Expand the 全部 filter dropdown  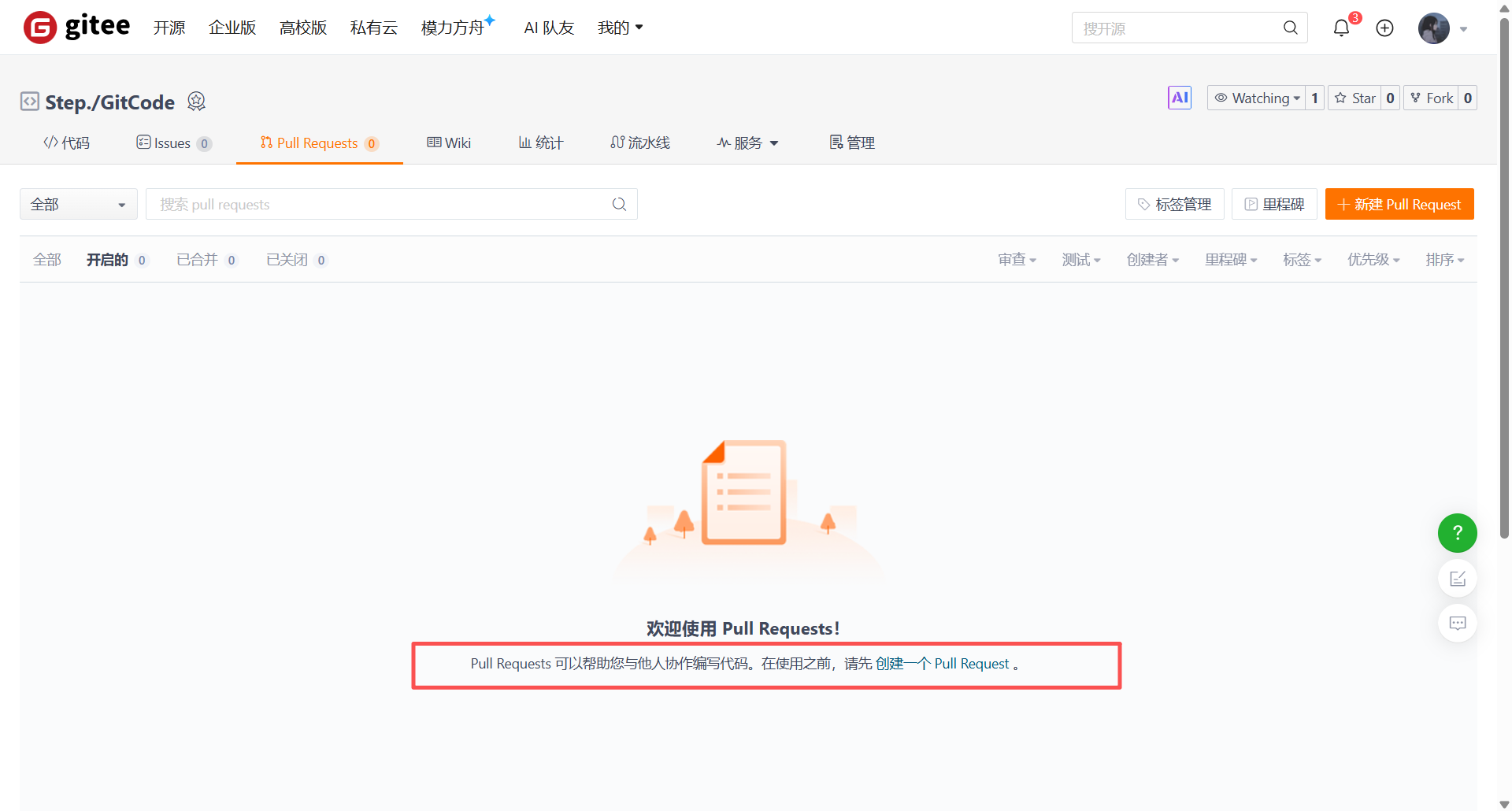tap(79, 204)
